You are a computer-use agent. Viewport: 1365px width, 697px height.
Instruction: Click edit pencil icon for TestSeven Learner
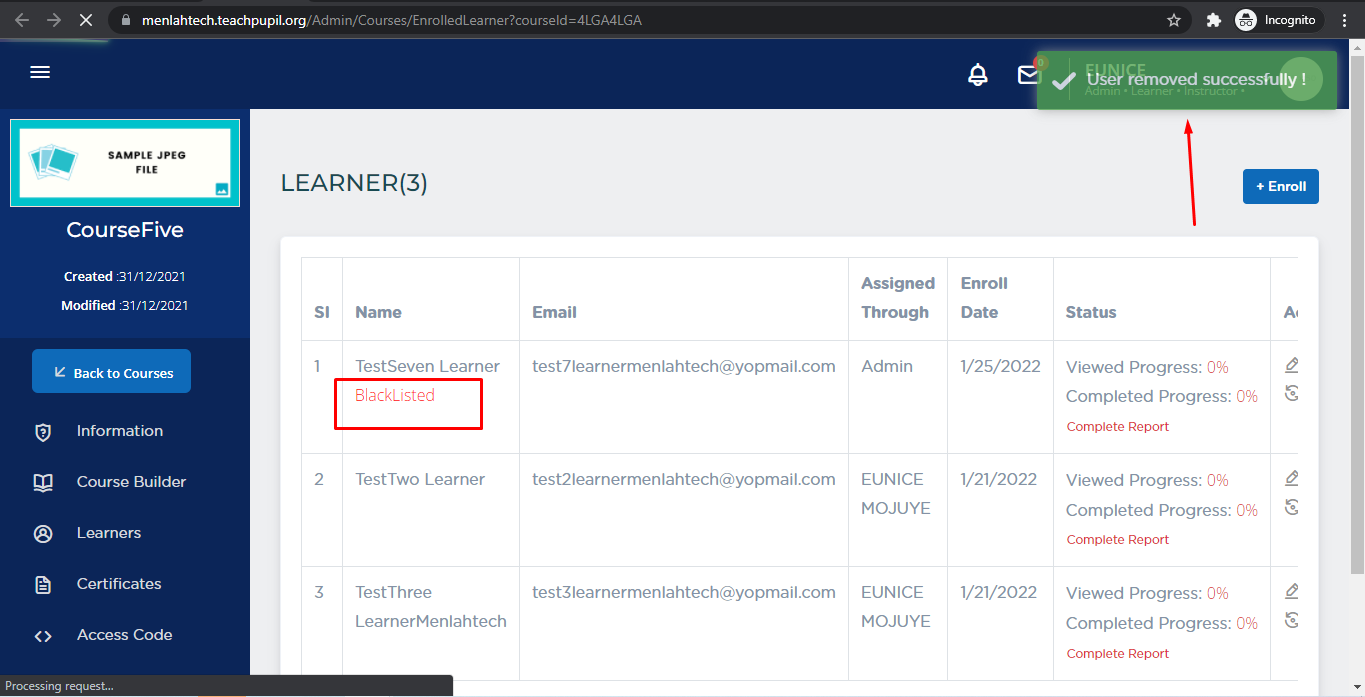(x=1291, y=365)
